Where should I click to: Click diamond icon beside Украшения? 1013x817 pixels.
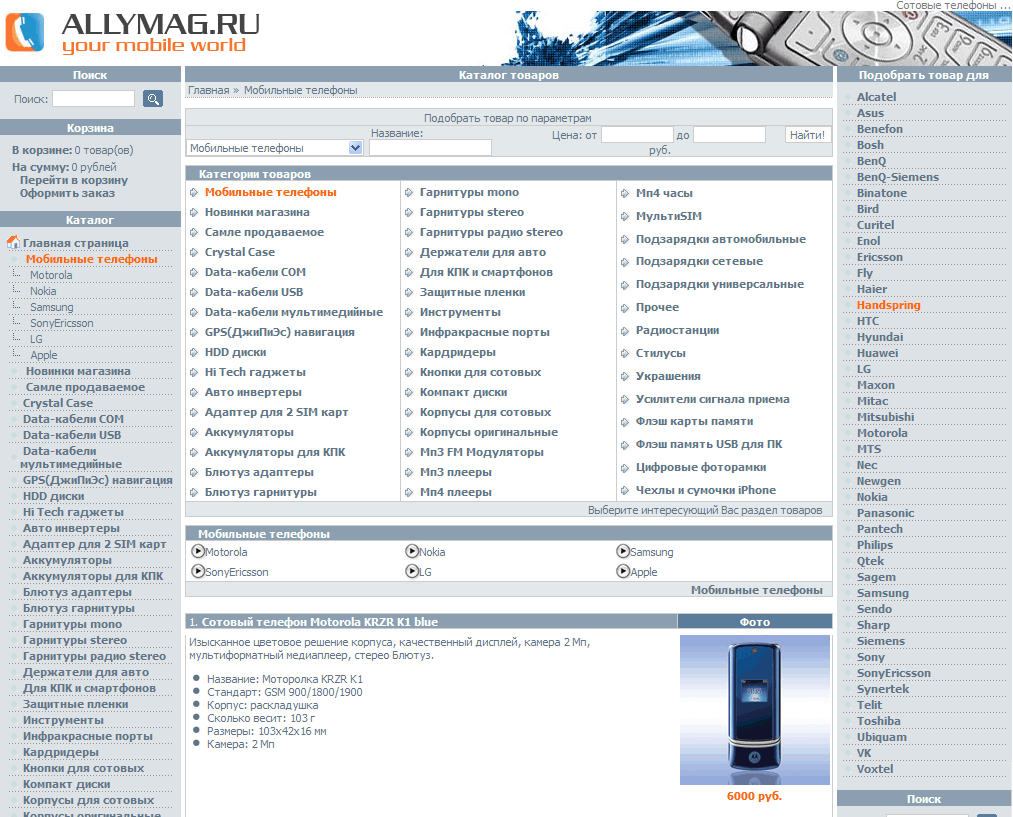625,377
